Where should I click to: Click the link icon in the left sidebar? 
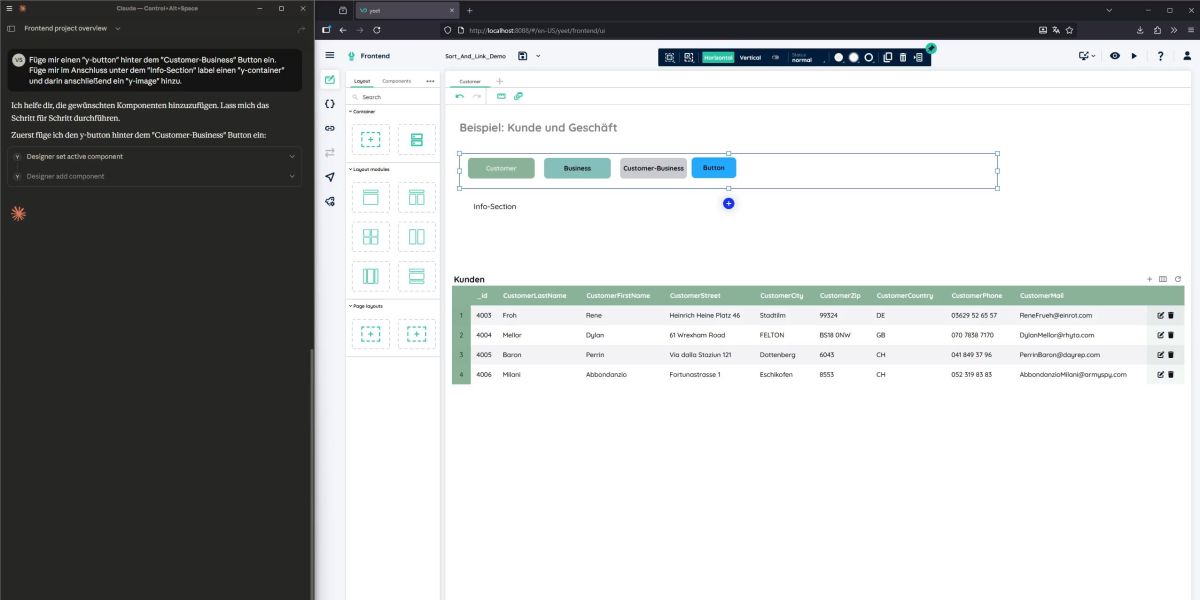click(329, 127)
